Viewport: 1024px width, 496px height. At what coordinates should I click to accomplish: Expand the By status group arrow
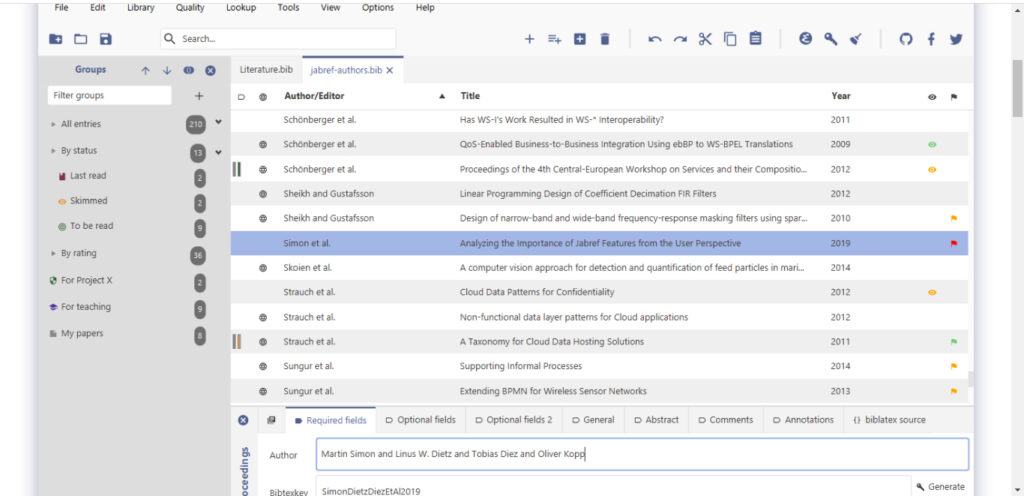click(x=53, y=151)
